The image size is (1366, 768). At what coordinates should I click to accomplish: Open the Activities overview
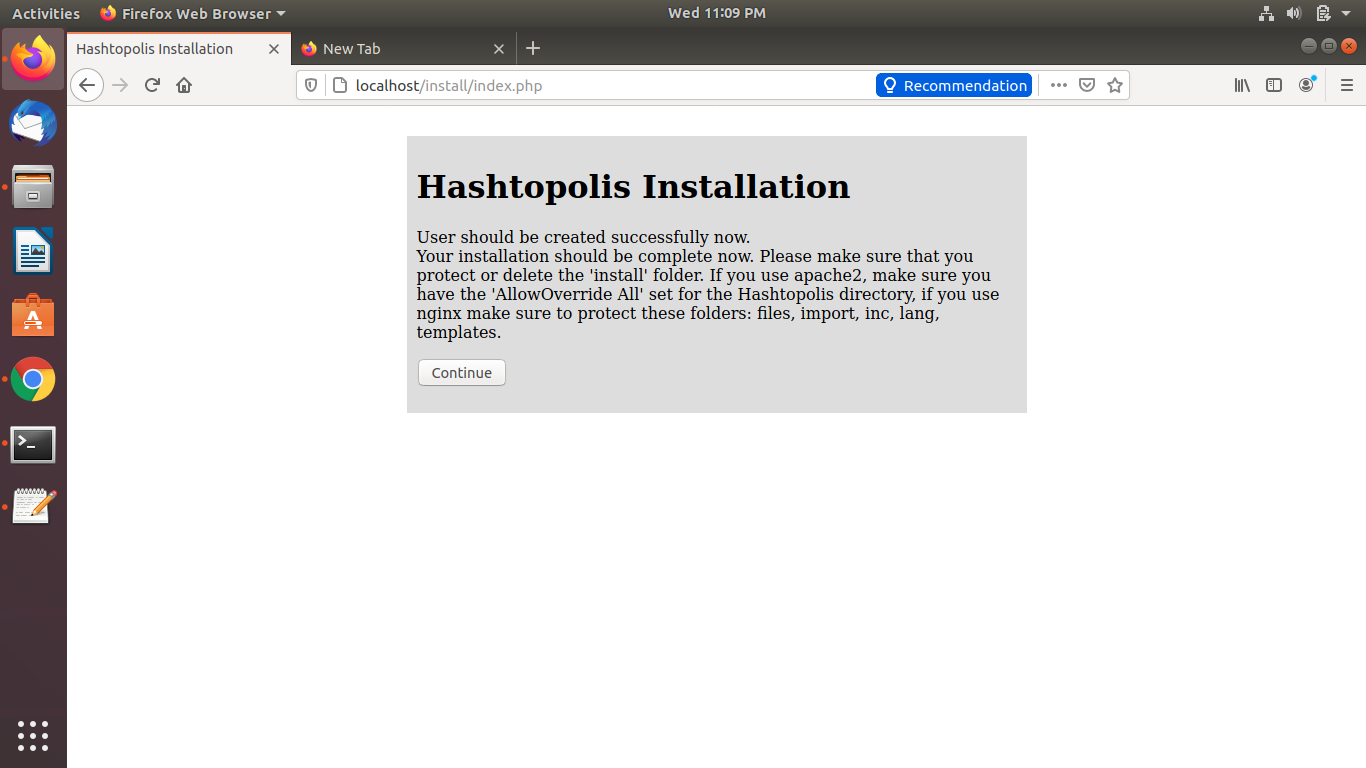pyautogui.click(x=46, y=13)
